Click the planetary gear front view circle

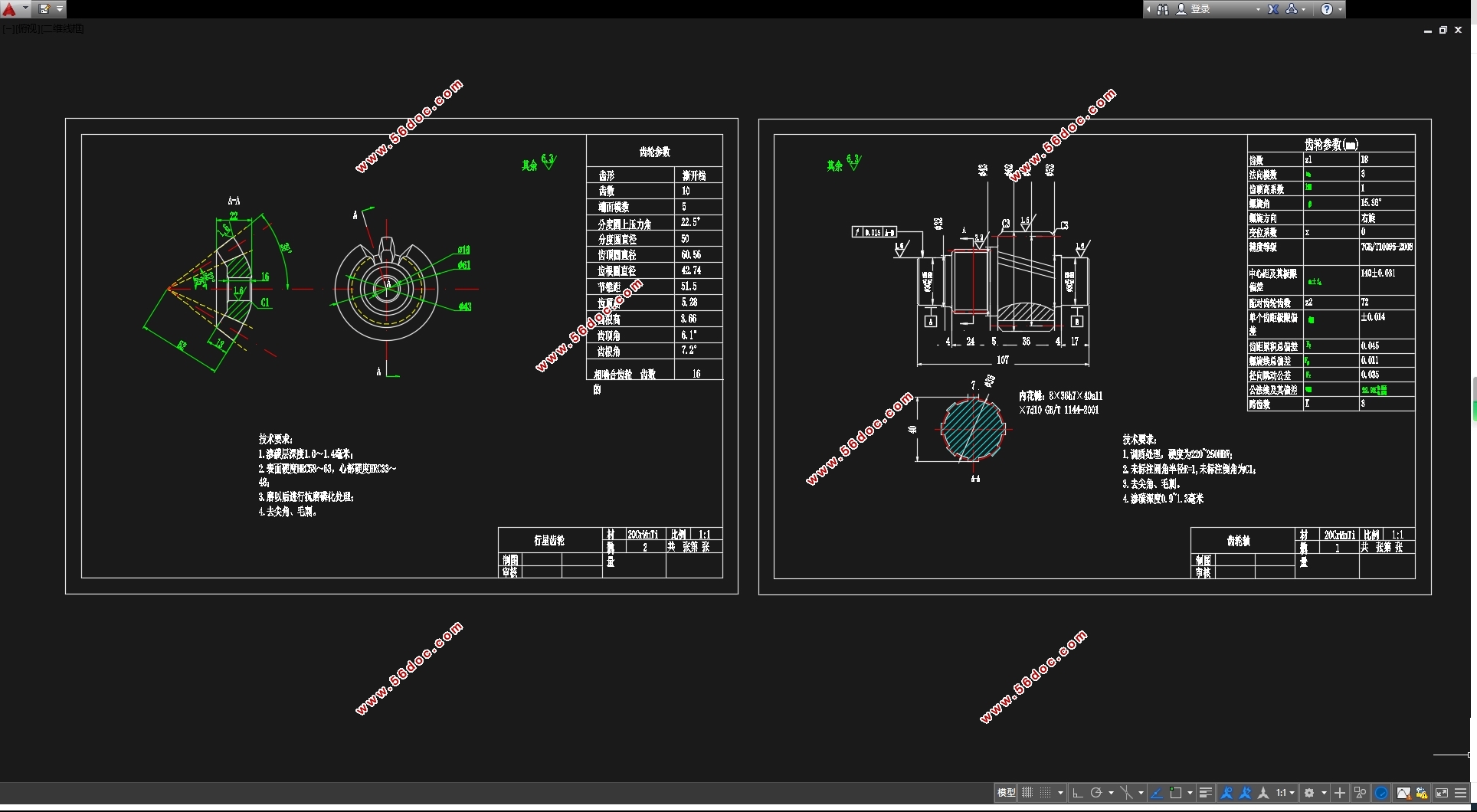tap(386, 288)
